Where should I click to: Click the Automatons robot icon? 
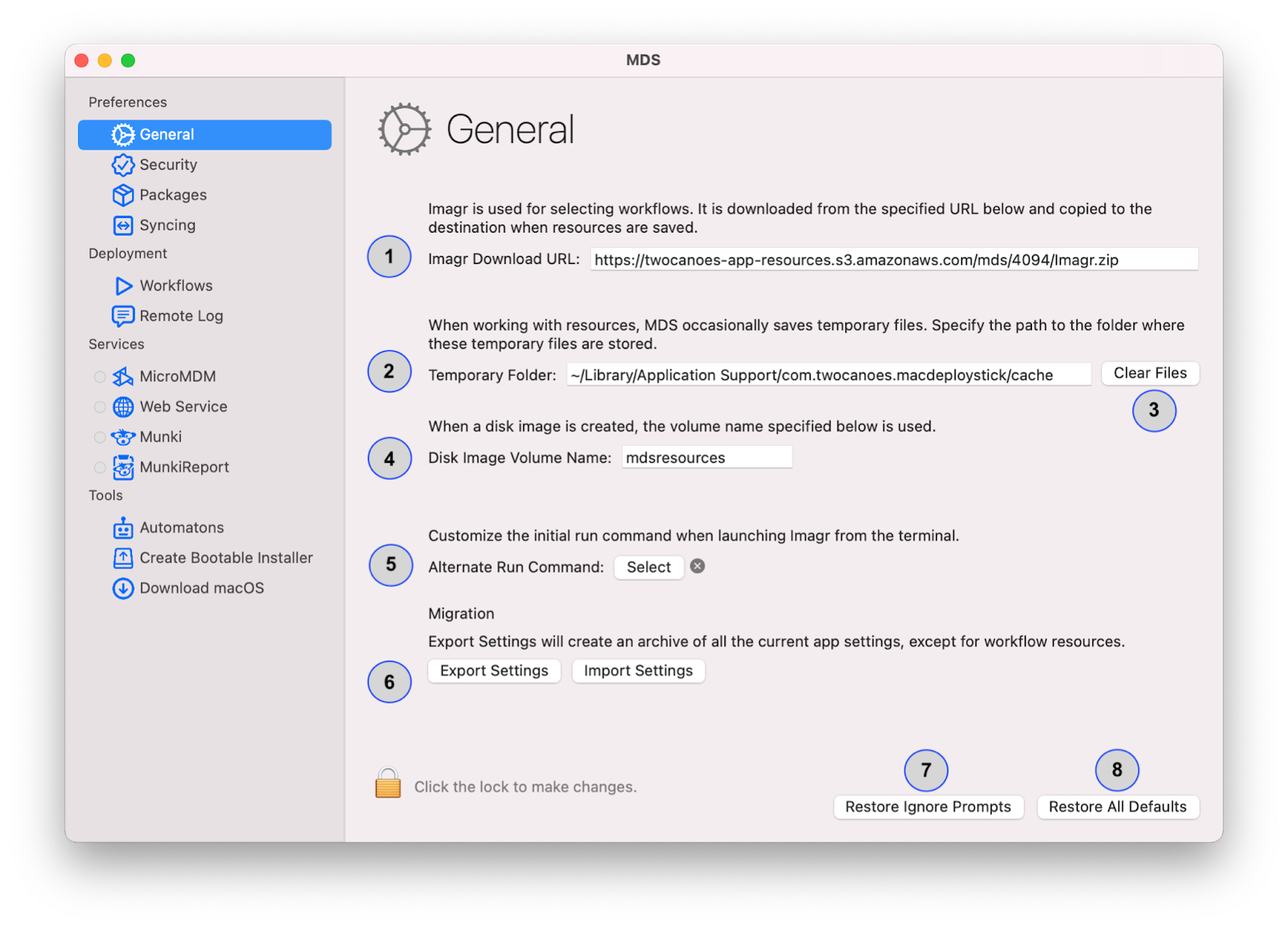pos(123,528)
